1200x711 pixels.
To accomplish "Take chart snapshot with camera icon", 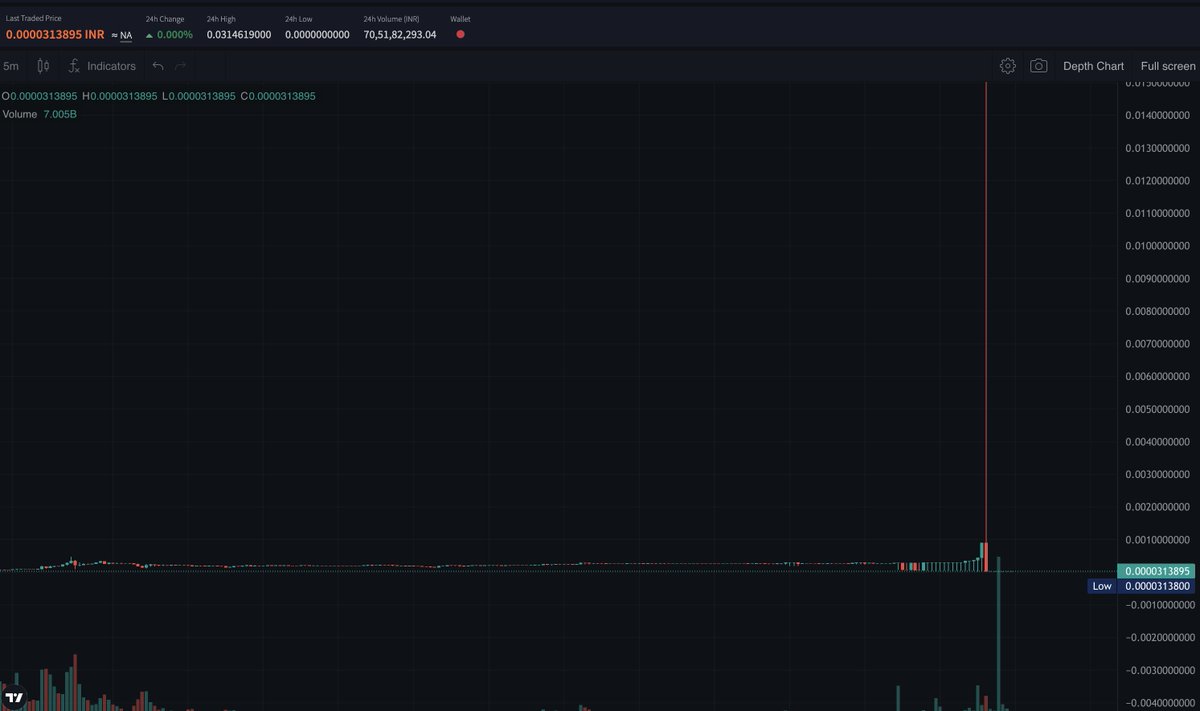I will (1039, 65).
